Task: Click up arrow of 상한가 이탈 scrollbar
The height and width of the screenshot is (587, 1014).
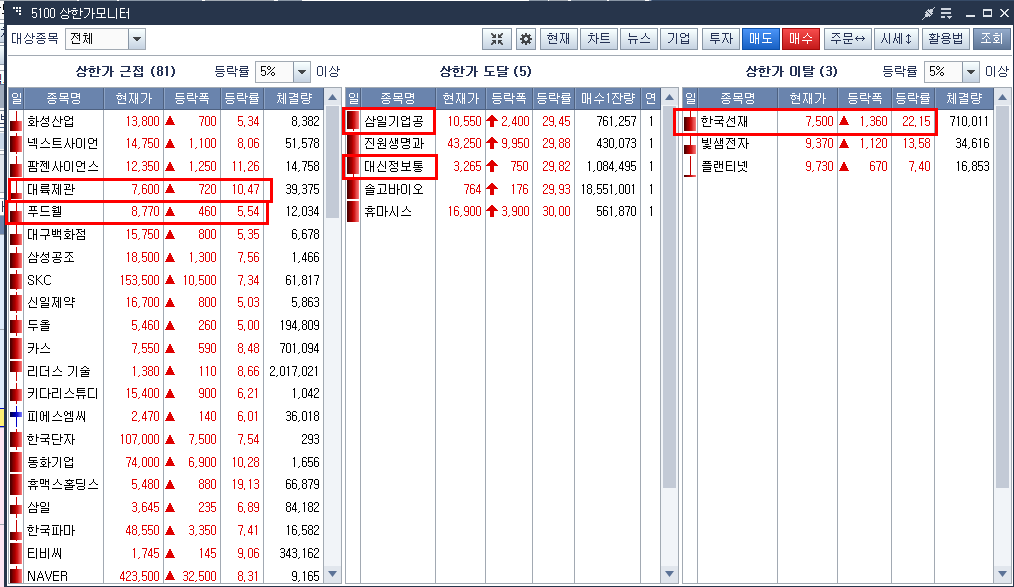Action: click(x=1002, y=98)
